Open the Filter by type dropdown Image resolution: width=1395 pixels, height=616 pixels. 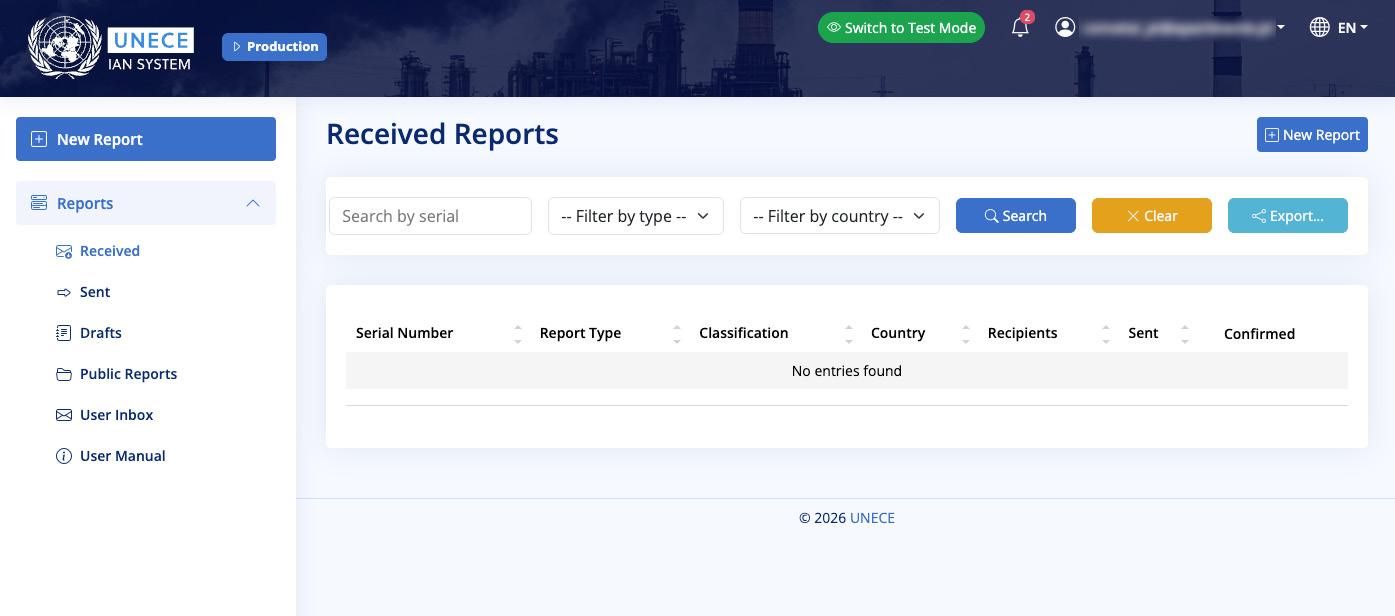636,216
